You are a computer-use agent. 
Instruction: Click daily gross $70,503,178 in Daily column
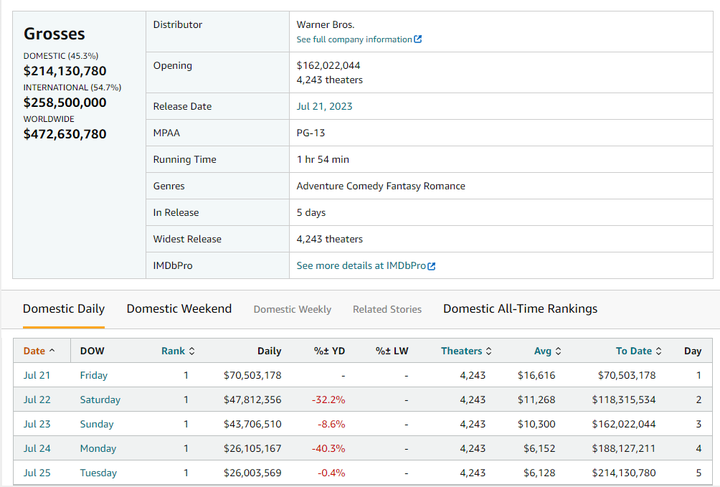coord(252,375)
